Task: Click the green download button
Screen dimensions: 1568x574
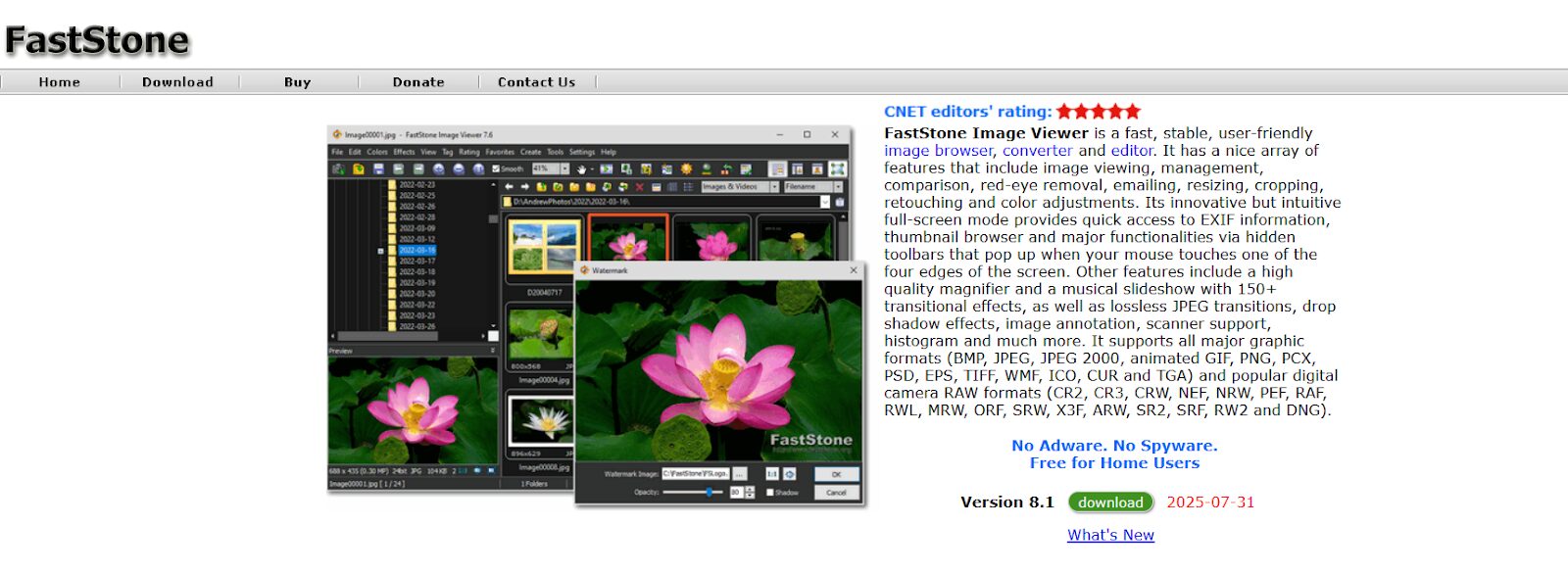Action: click(x=1110, y=502)
